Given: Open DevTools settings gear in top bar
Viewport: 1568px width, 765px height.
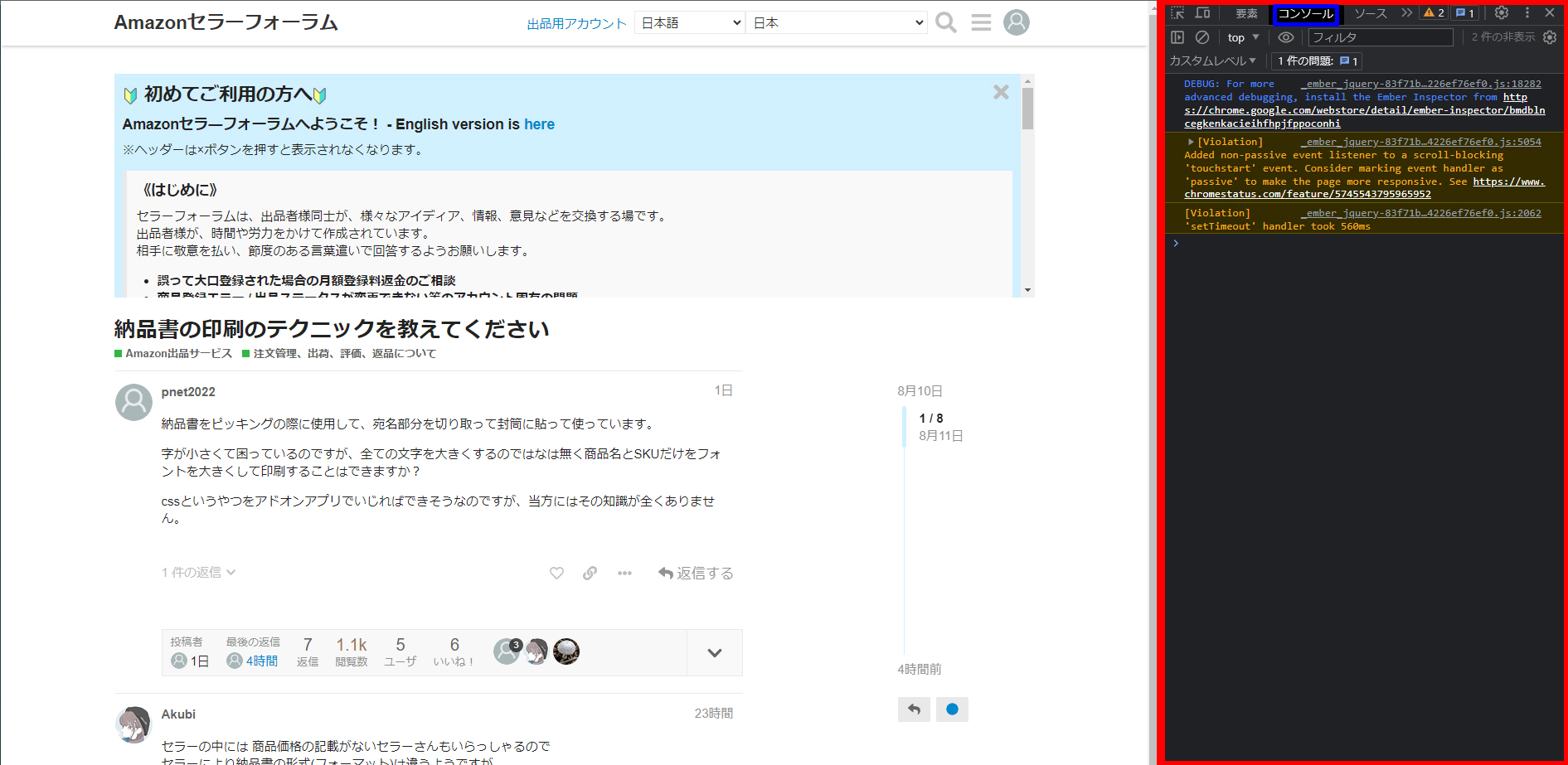Looking at the screenshot, I should pos(1502,12).
